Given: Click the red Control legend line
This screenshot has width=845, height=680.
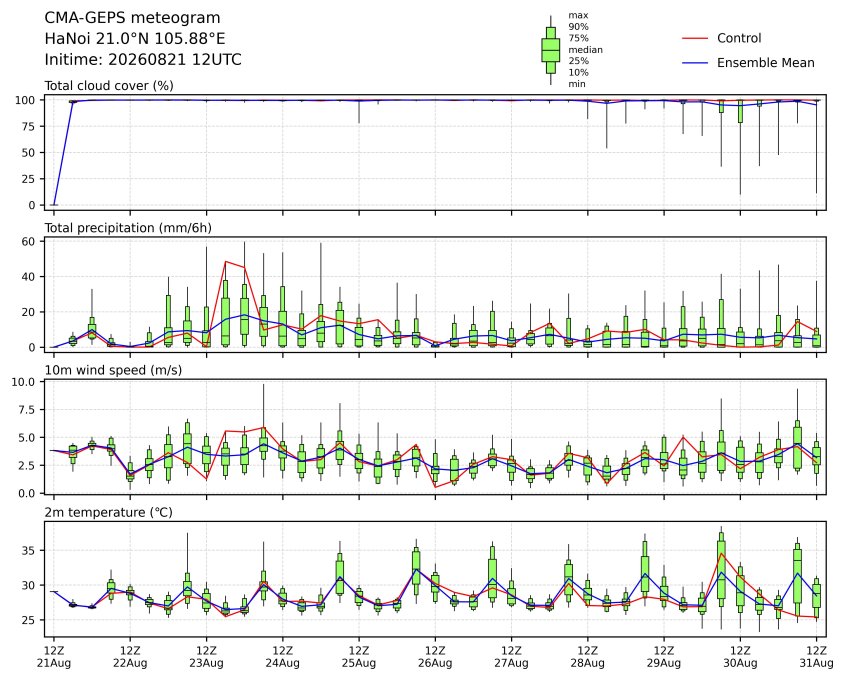Looking at the screenshot, I should tap(695, 39).
